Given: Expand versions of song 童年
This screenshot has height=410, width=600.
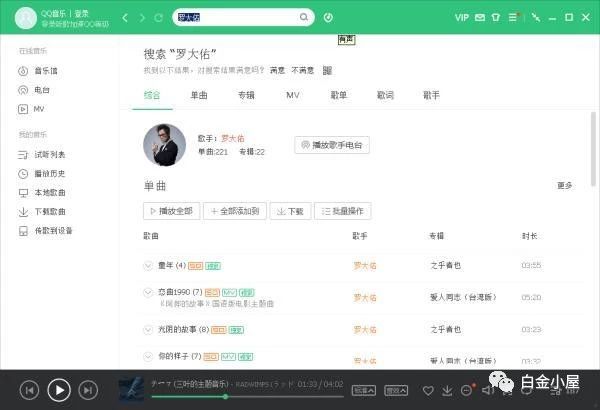Looking at the screenshot, I should click(148, 265).
